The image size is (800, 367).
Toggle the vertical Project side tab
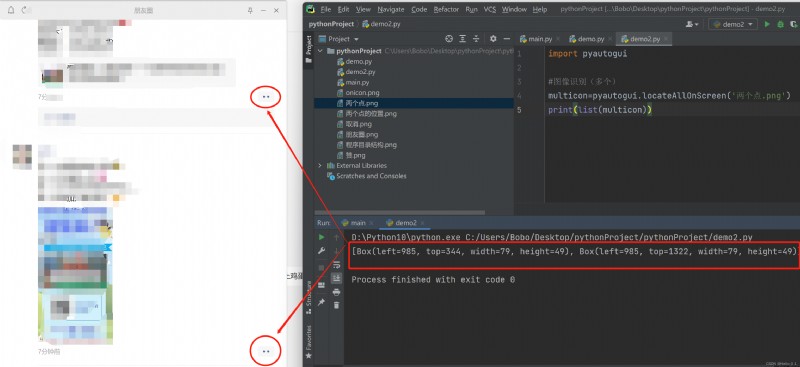coord(308,49)
